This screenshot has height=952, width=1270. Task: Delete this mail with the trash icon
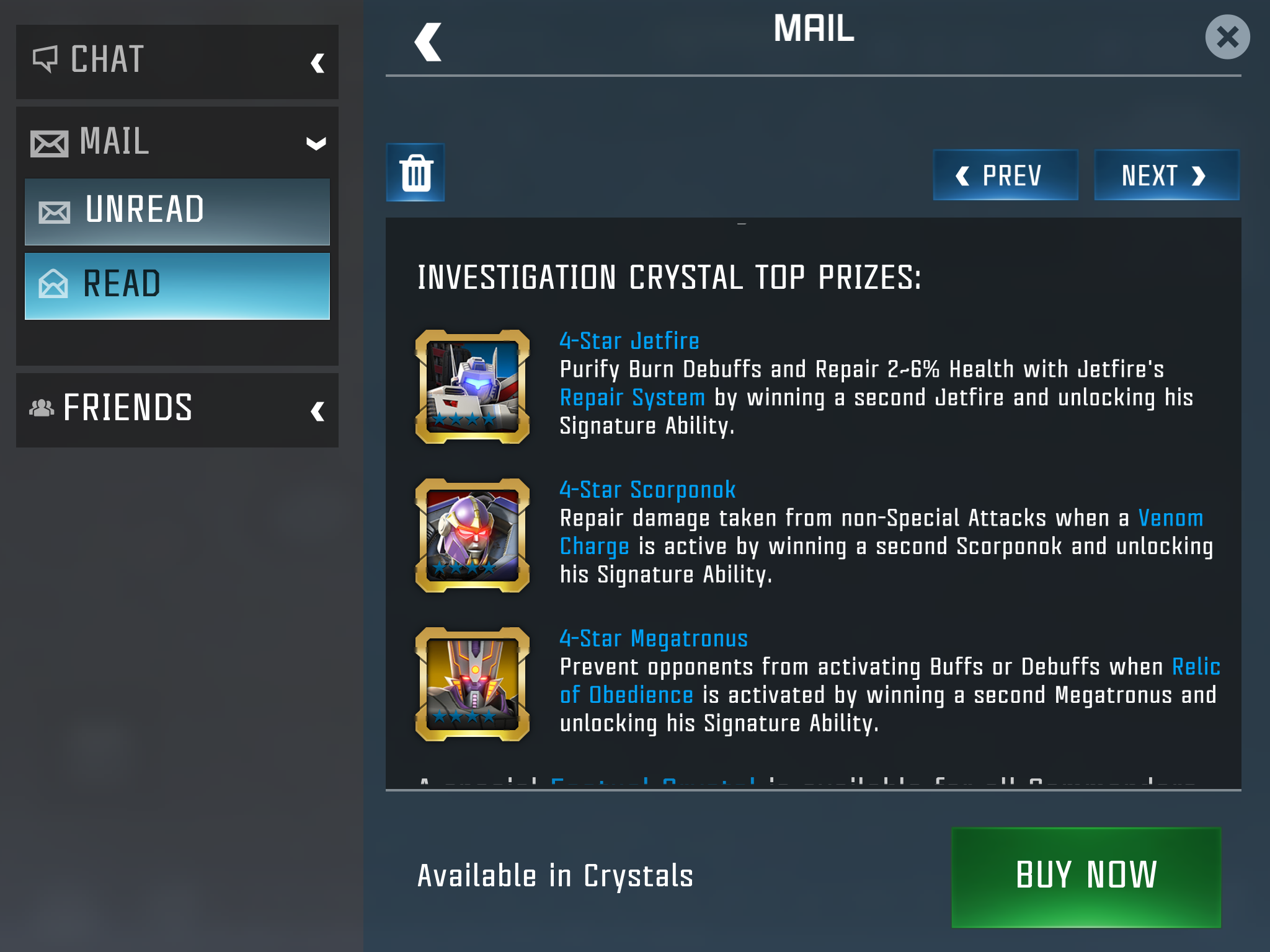tap(415, 172)
